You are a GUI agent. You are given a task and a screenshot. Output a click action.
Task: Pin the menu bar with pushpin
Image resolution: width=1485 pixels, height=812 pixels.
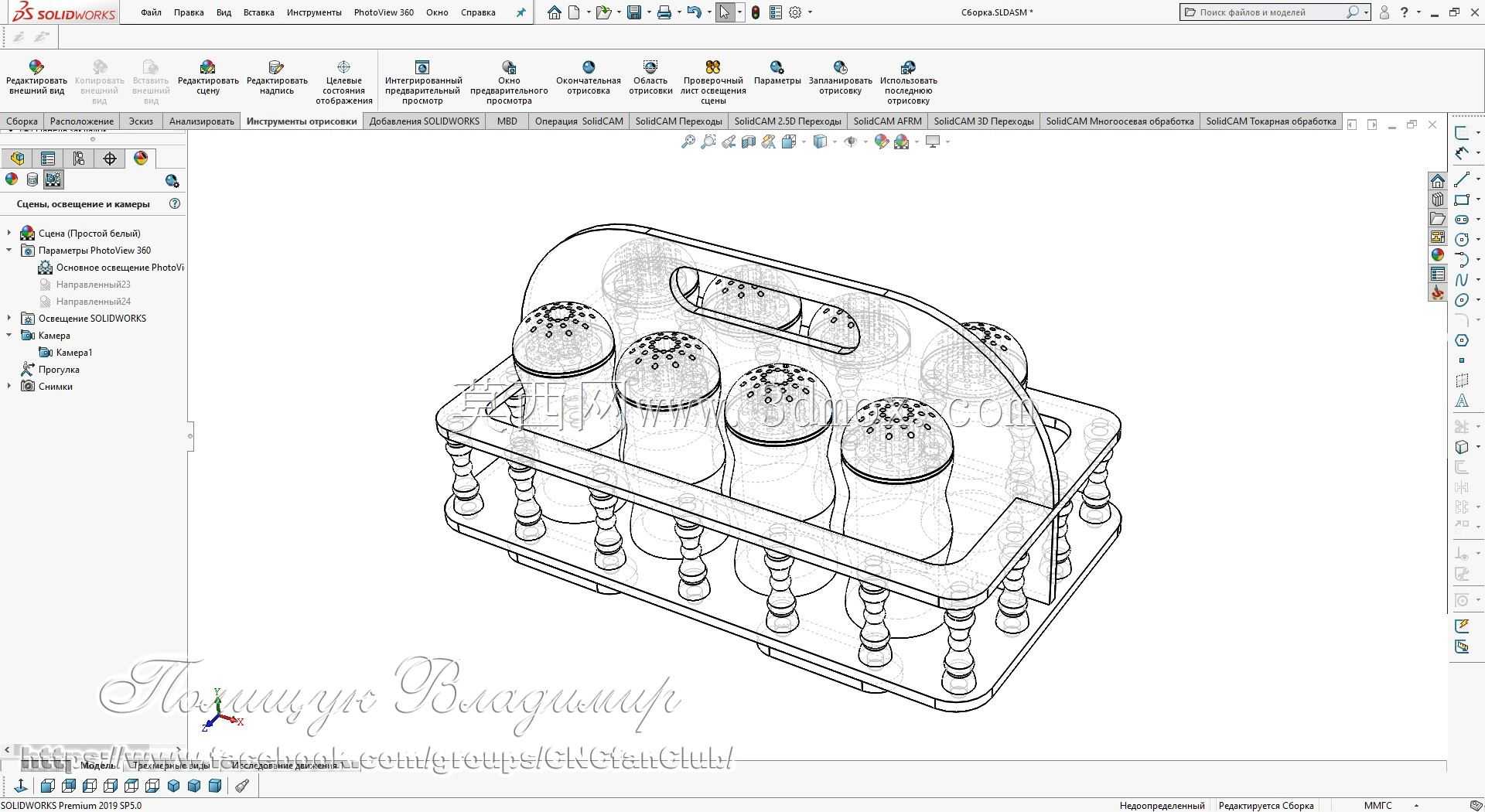(x=521, y=12)
